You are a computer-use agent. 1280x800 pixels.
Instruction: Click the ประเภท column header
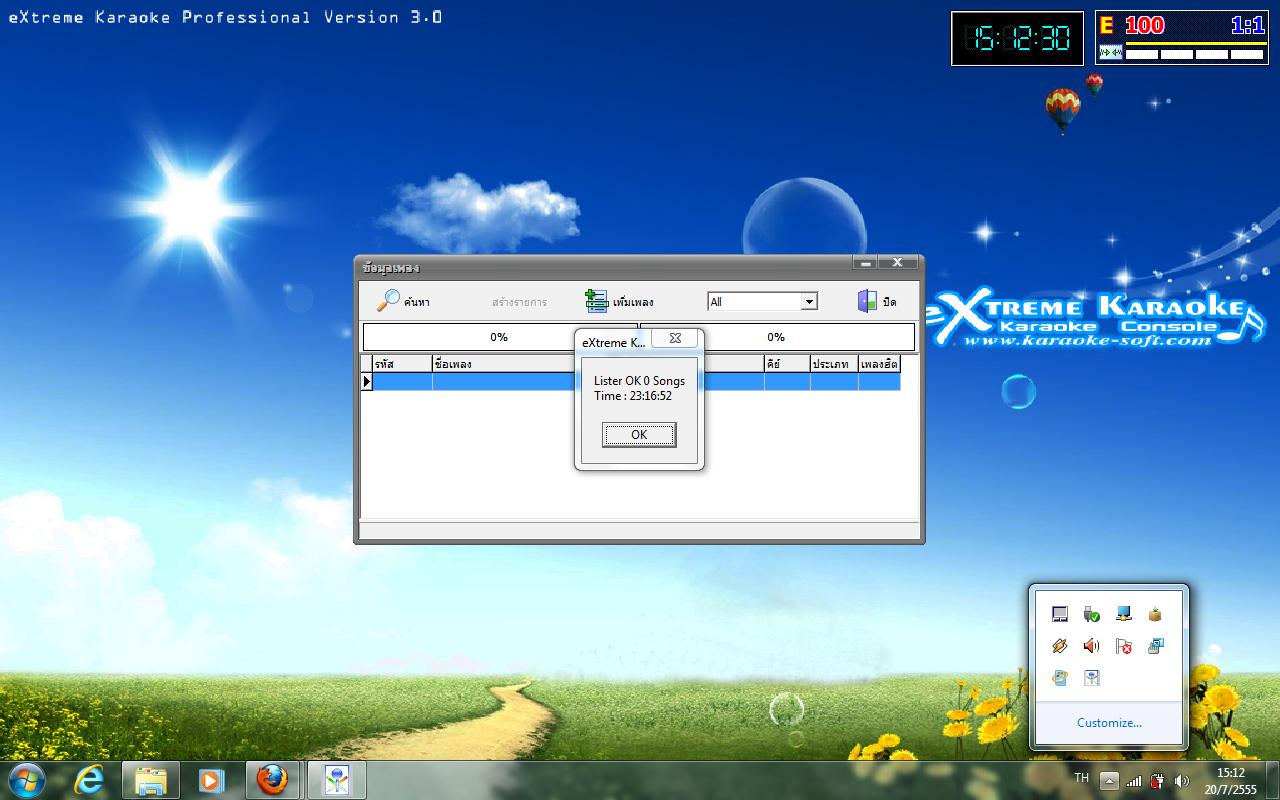click(x=834, y=364)
